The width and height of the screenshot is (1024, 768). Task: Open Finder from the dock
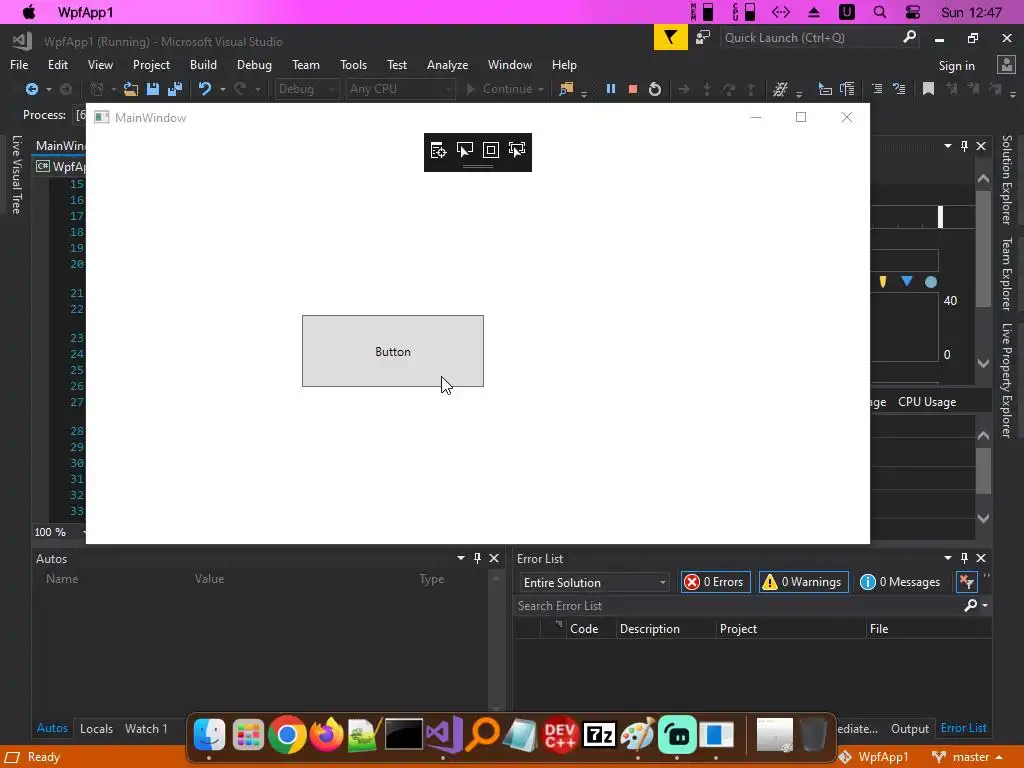click(x=210, y=735)
